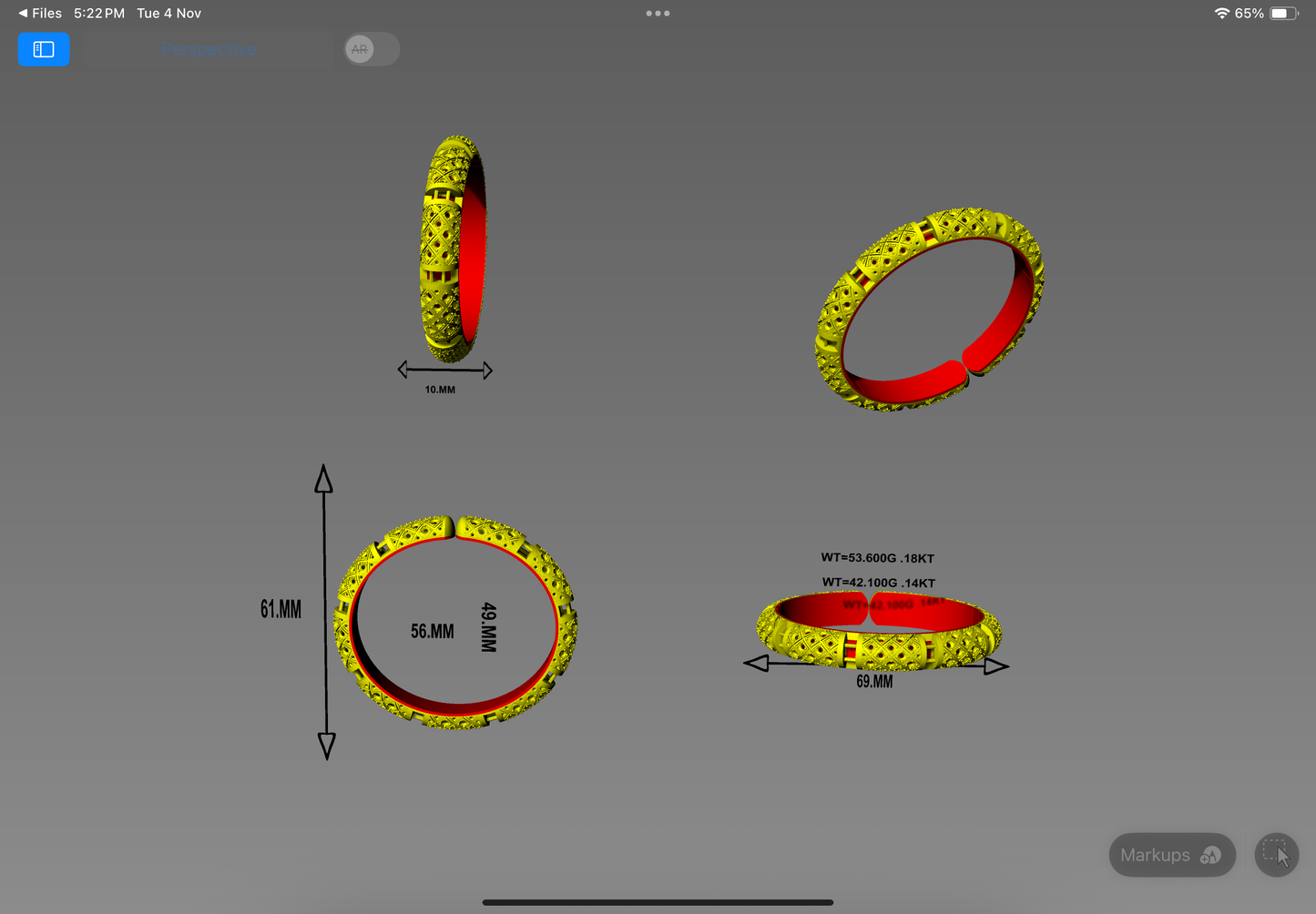1316x914 pixels.
Task: Click the home indicator bar
Action: coord(658,902)
